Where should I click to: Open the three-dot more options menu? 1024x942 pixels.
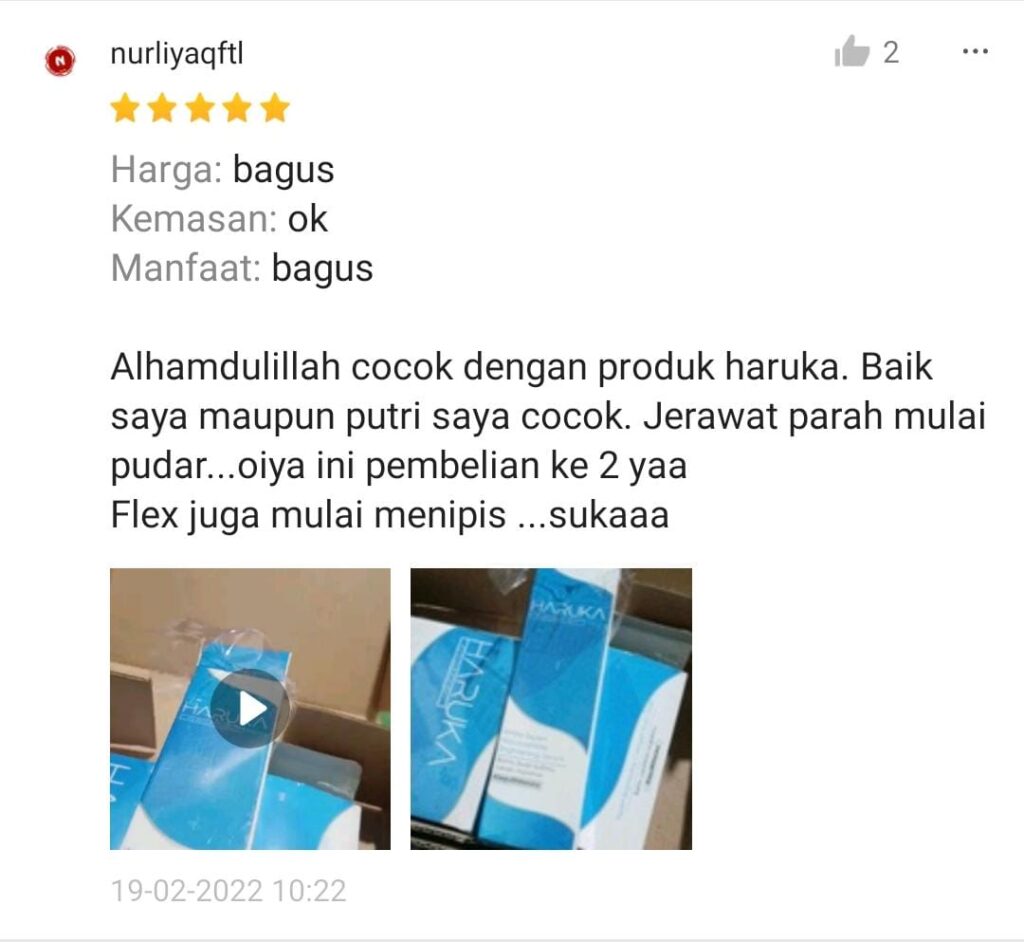pos(975,51)
